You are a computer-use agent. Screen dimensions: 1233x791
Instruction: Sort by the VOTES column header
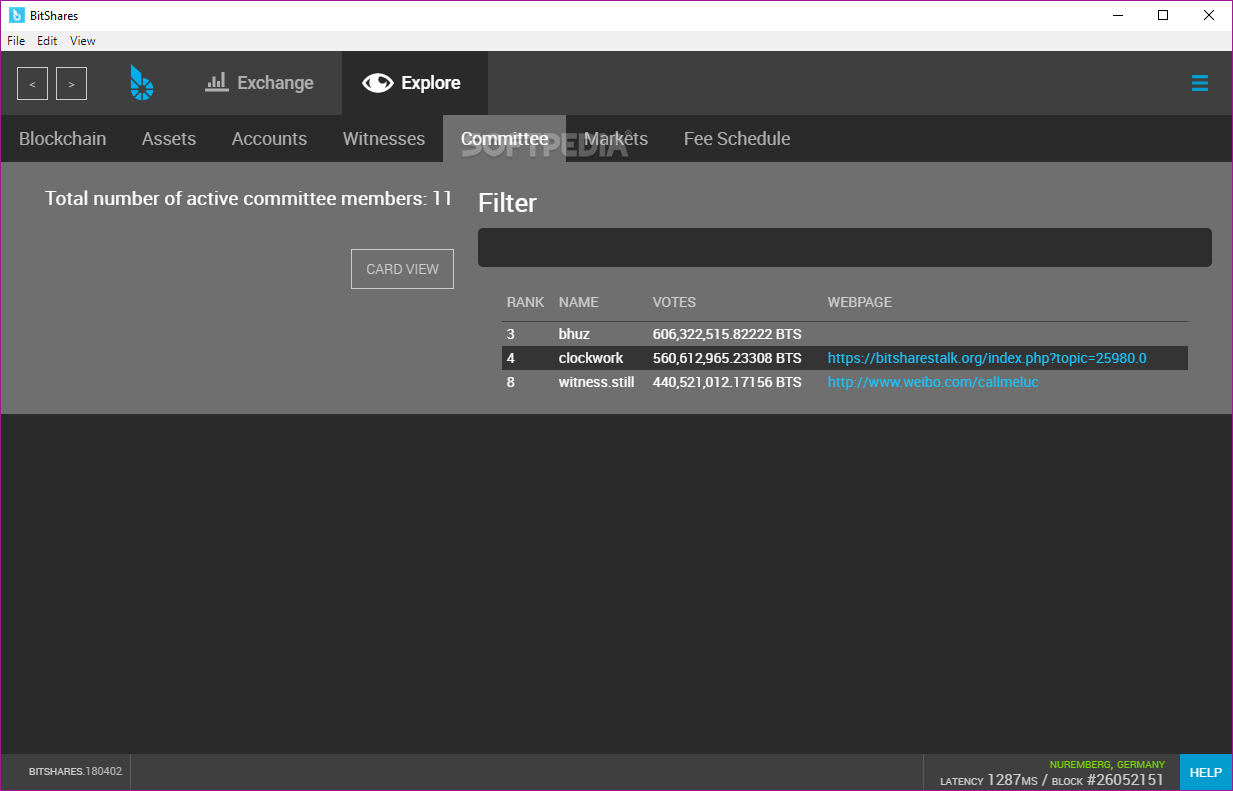click(x=674, y=302)
